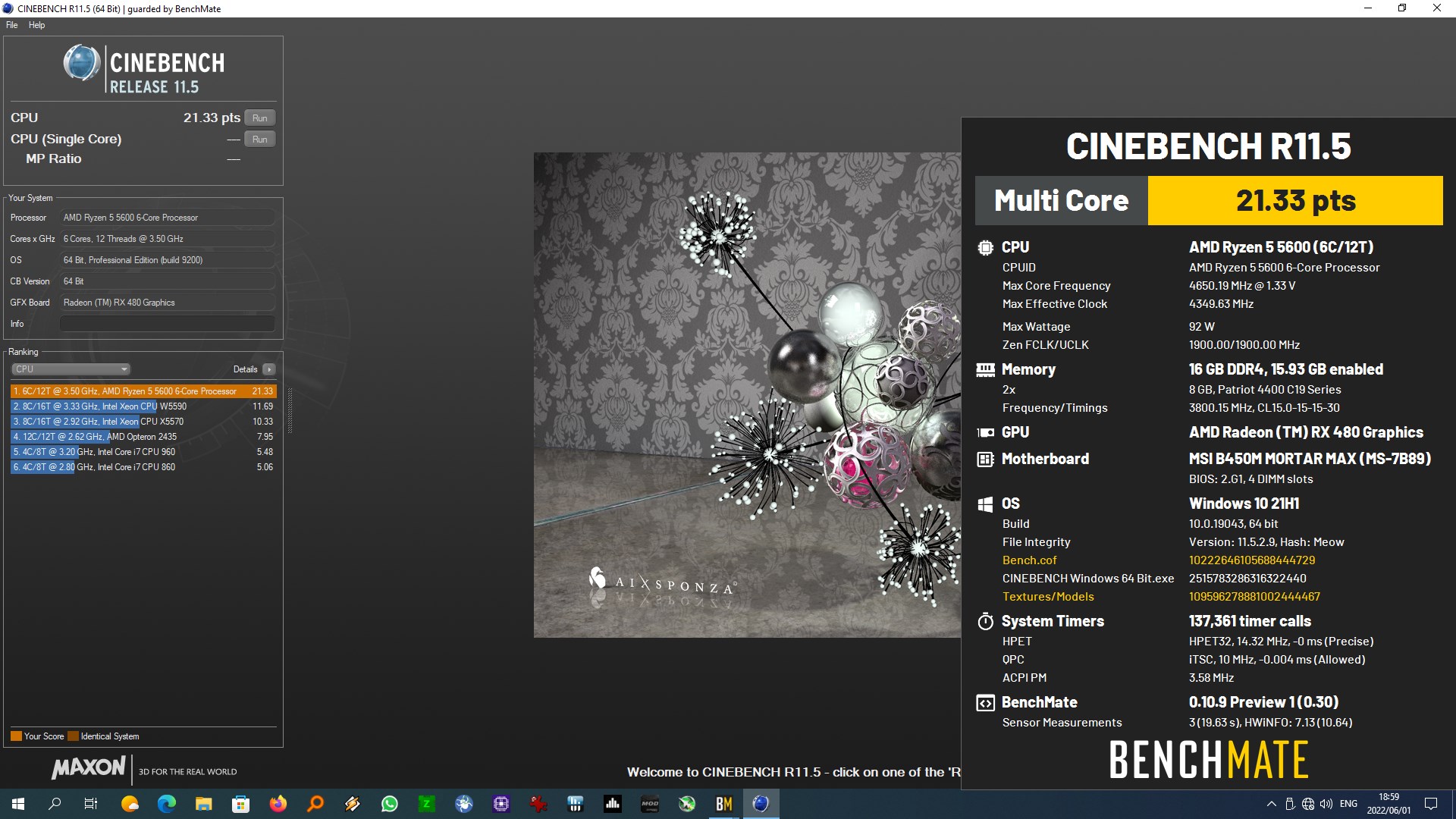
Task: Click the Your Score orange legend swatch
Action: pyautogui.click(x=16, y=736)
